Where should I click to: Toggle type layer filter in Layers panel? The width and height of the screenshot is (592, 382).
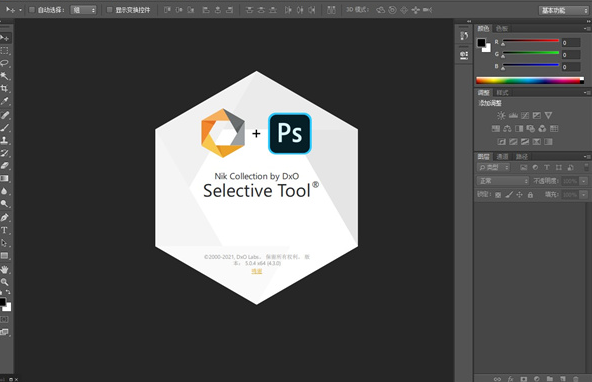pyautogui.click(x=547, y=167)
